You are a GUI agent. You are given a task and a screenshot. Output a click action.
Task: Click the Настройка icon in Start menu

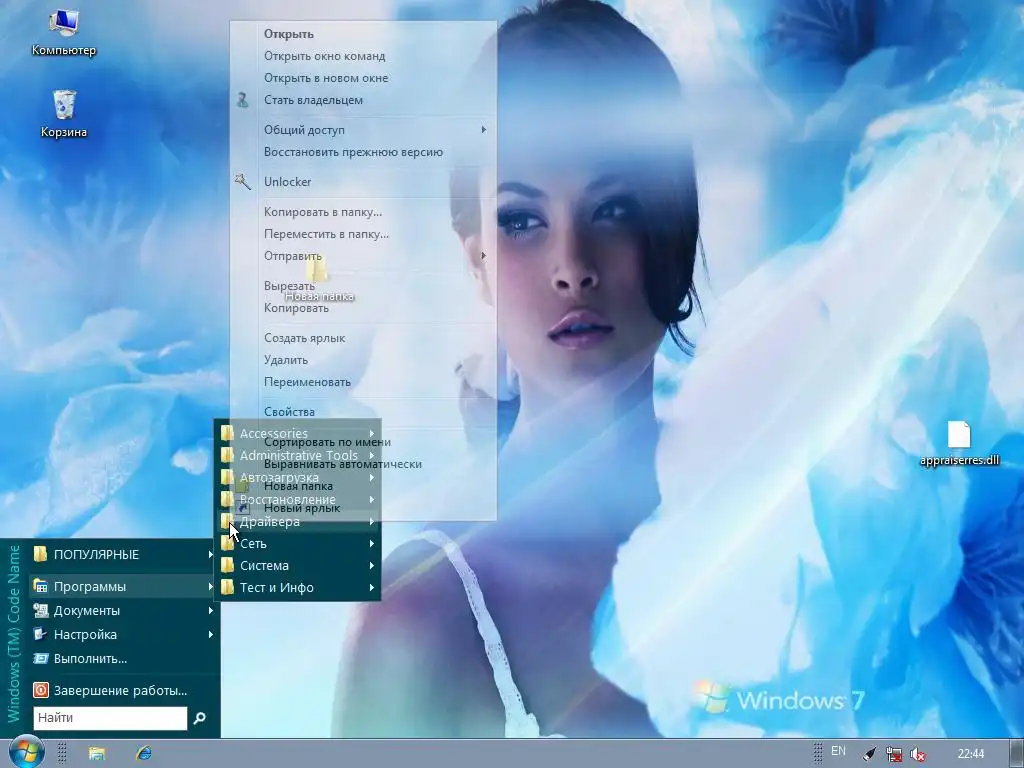pyautogui.click(x=40, y=634)
